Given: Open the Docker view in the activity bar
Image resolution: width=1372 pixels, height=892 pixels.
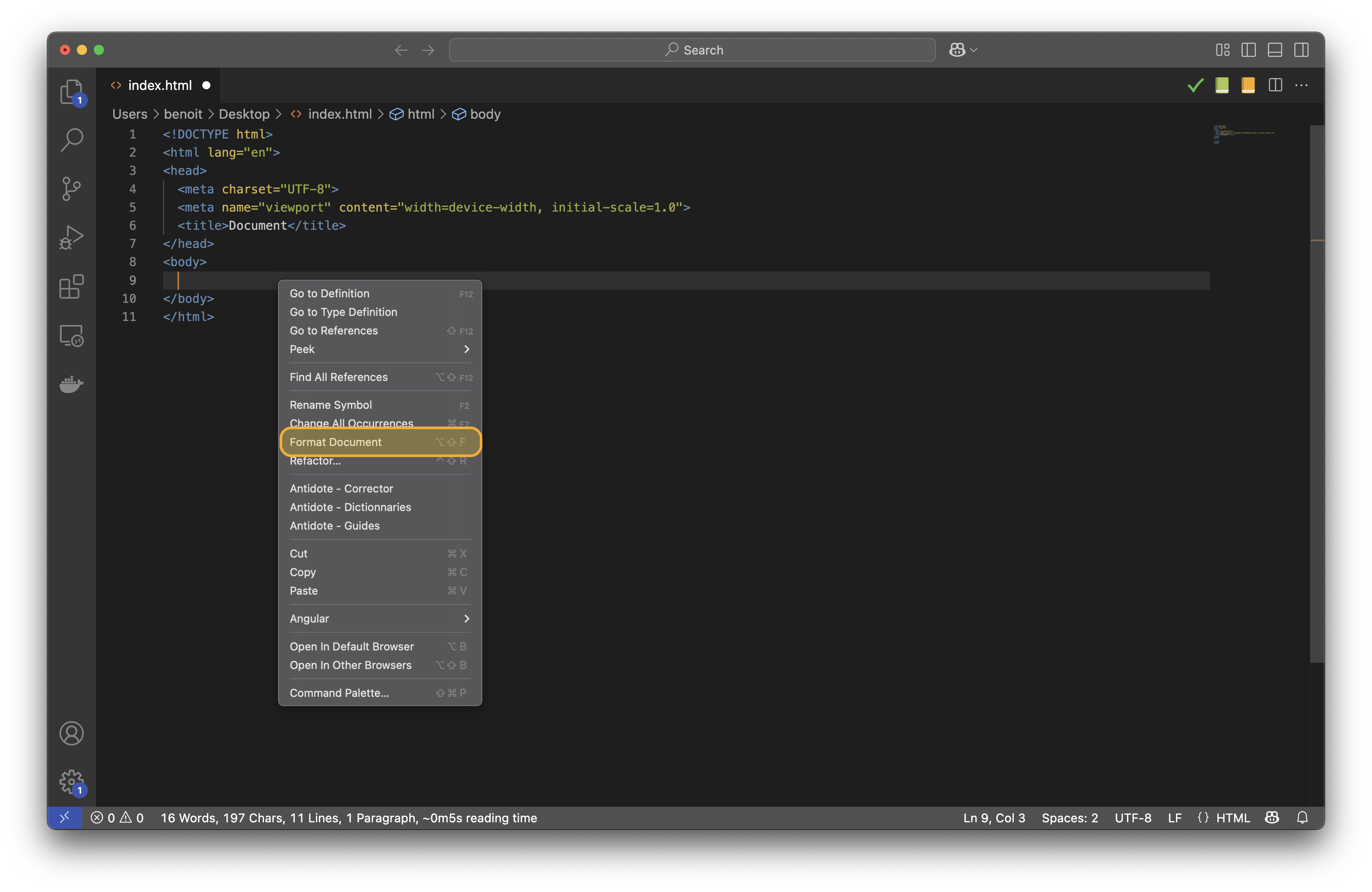Looking at the screenshot, I should pos(71,384).
